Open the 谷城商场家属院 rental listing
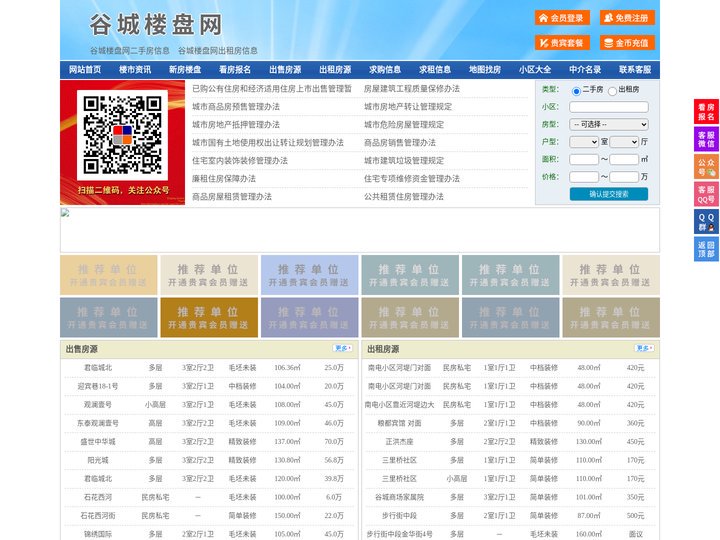Viewport: 720px width, 540px height. pyautogui.click(x=399, y=497)
